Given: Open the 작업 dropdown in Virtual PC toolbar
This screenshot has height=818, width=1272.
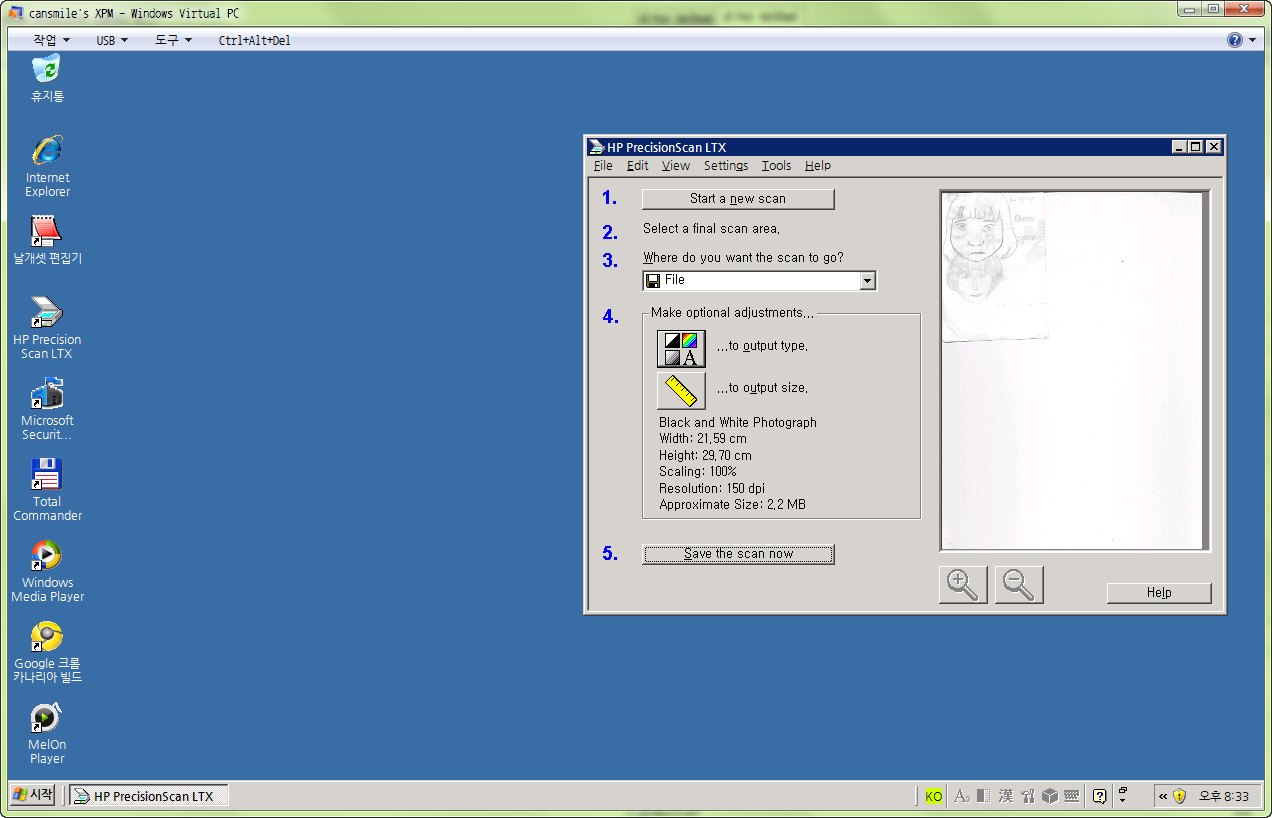Looking at the screenshot, I should pyautogui.click(x=52, y=40).
